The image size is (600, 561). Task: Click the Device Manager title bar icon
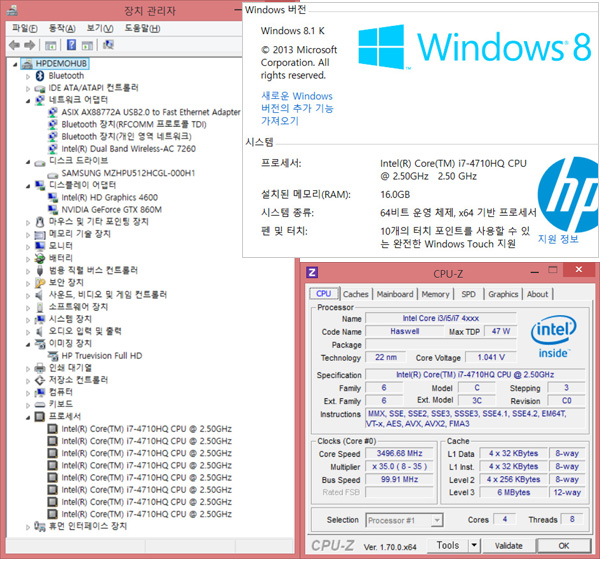12,10
